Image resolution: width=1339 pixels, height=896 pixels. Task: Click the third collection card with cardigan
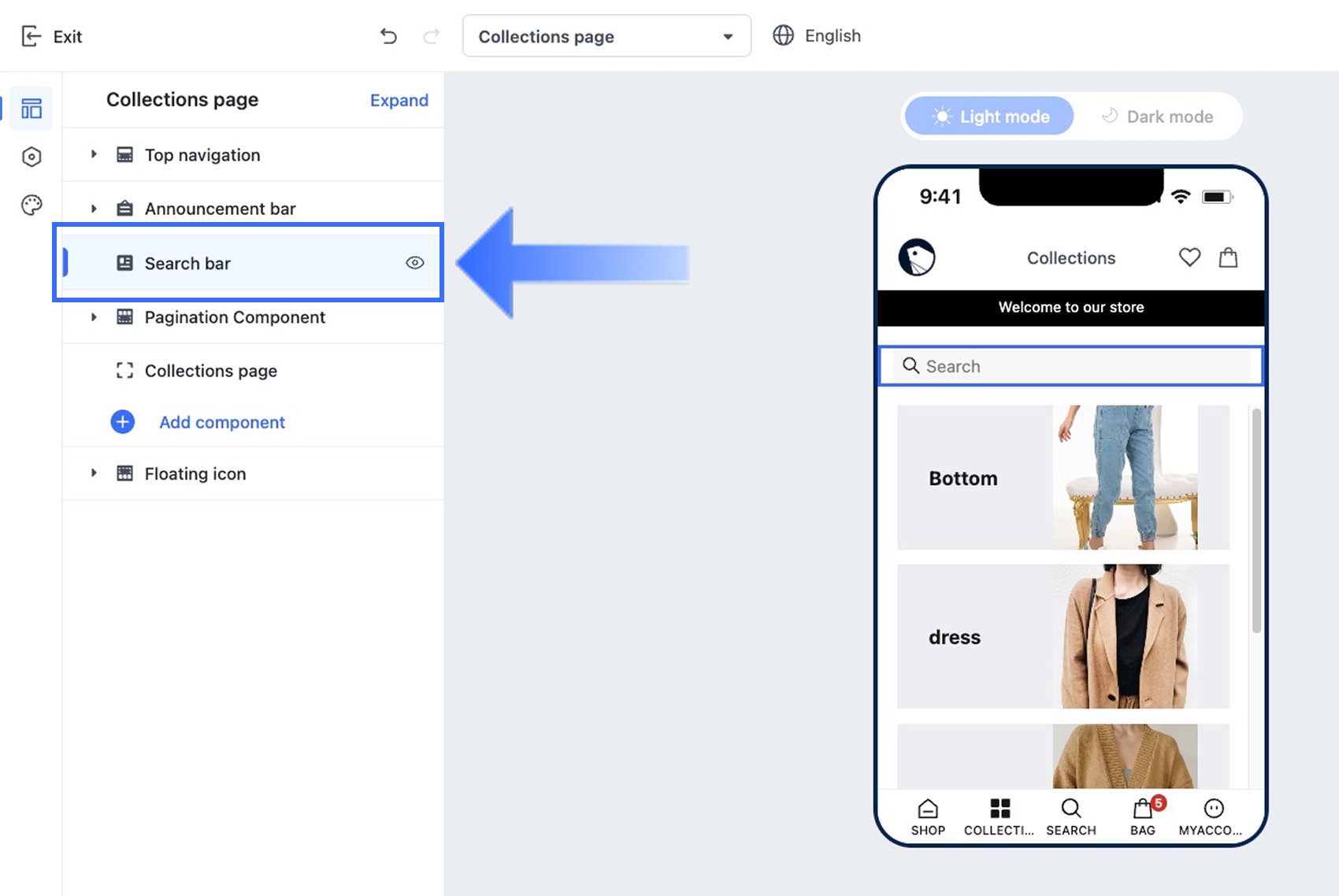click(x=1063, y=756)
